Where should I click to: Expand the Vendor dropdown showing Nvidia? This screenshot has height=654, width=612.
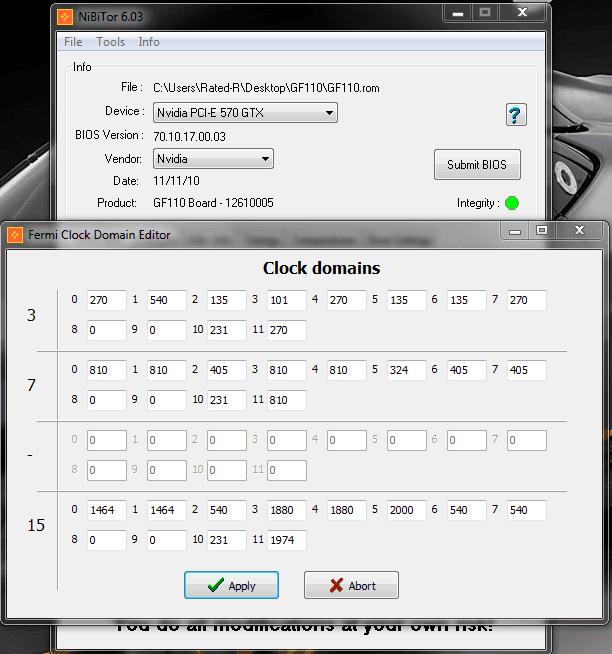(213, 159)
